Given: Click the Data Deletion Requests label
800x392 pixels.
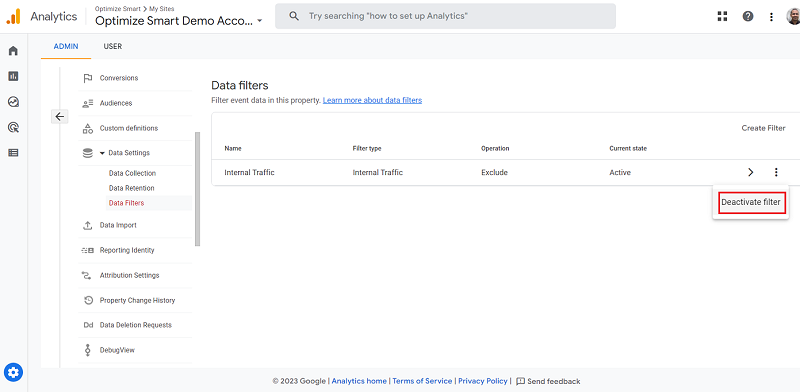Looking at the screenshot, I should [x=136, y=325].
